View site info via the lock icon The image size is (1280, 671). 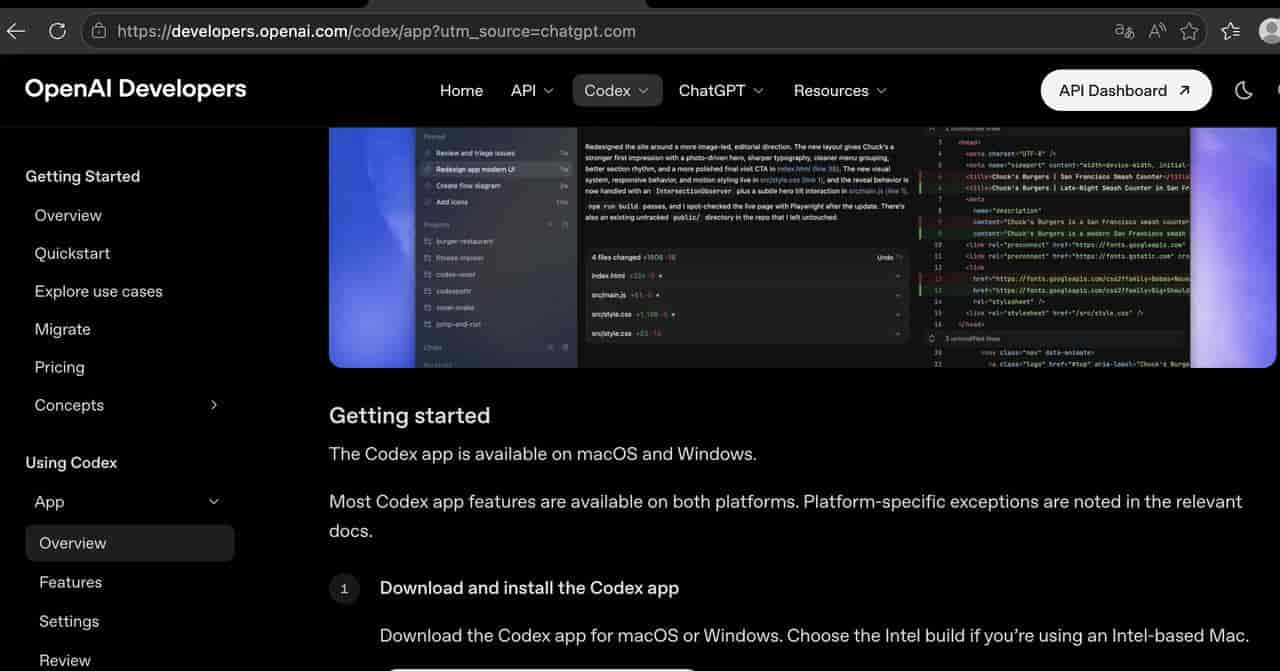tap(98, 31)
